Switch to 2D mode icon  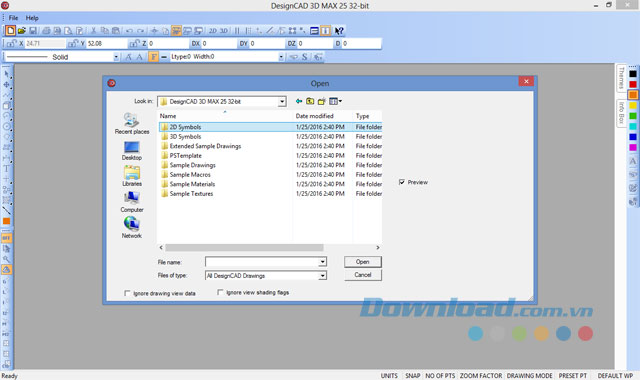tap(213, 31)
